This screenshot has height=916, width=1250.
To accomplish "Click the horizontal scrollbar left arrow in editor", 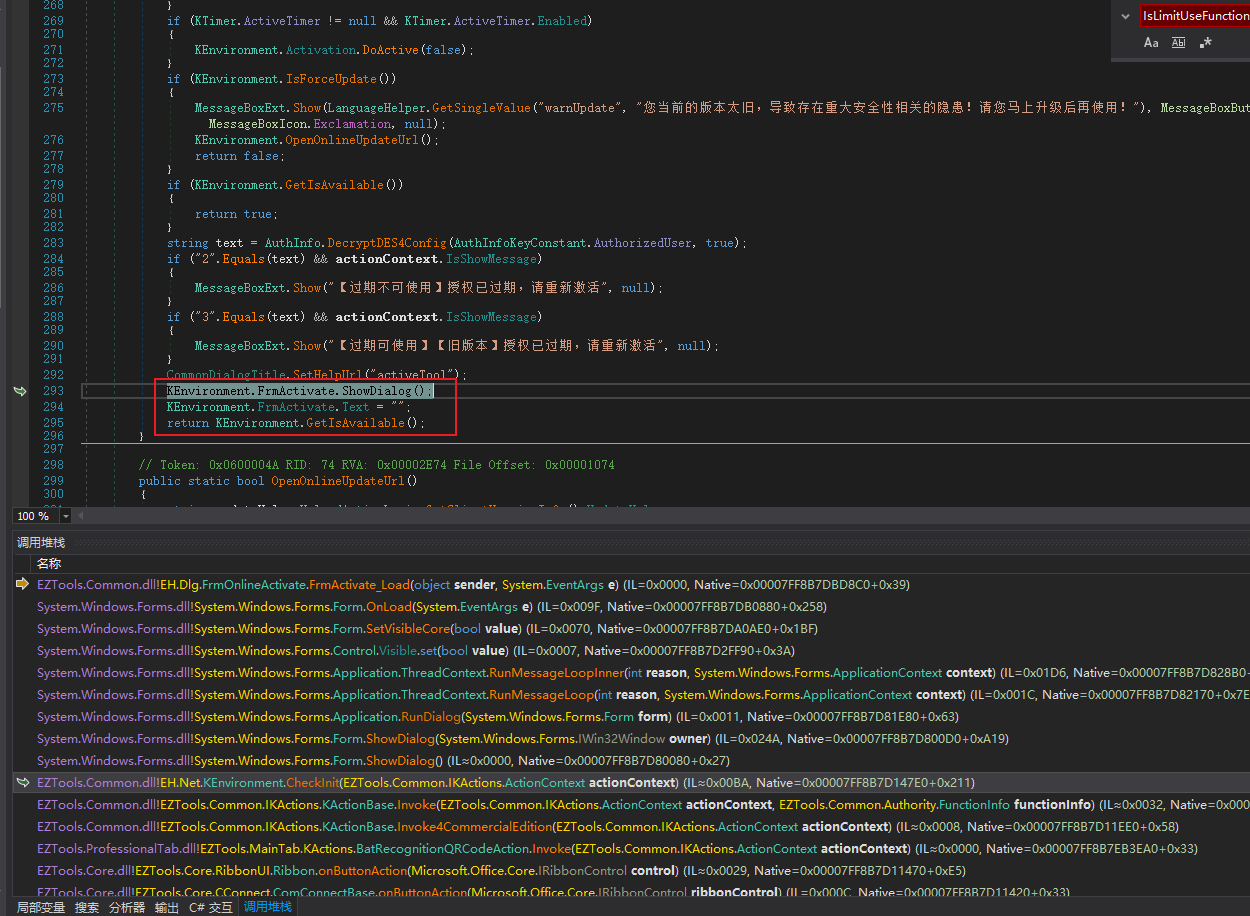I will click(81, 516).
